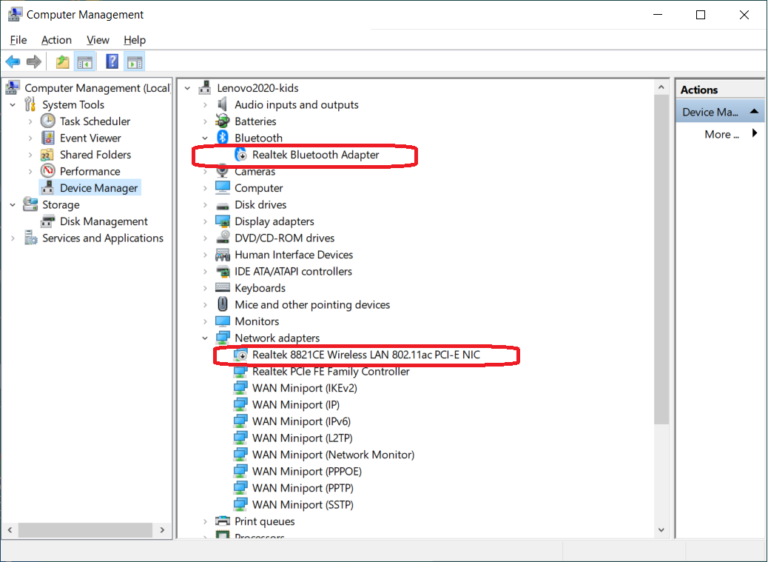Click the blue Help question mark icon
The image size is (768, 562).
click(x=112, y=62)
